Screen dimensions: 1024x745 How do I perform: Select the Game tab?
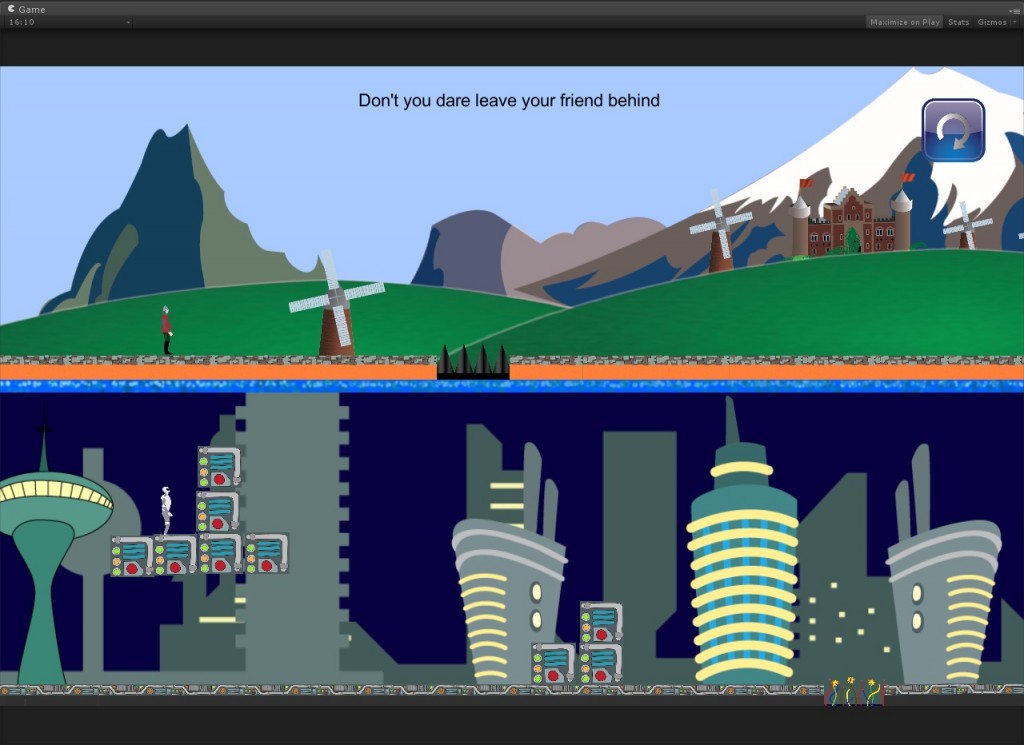tap(31, 9)
